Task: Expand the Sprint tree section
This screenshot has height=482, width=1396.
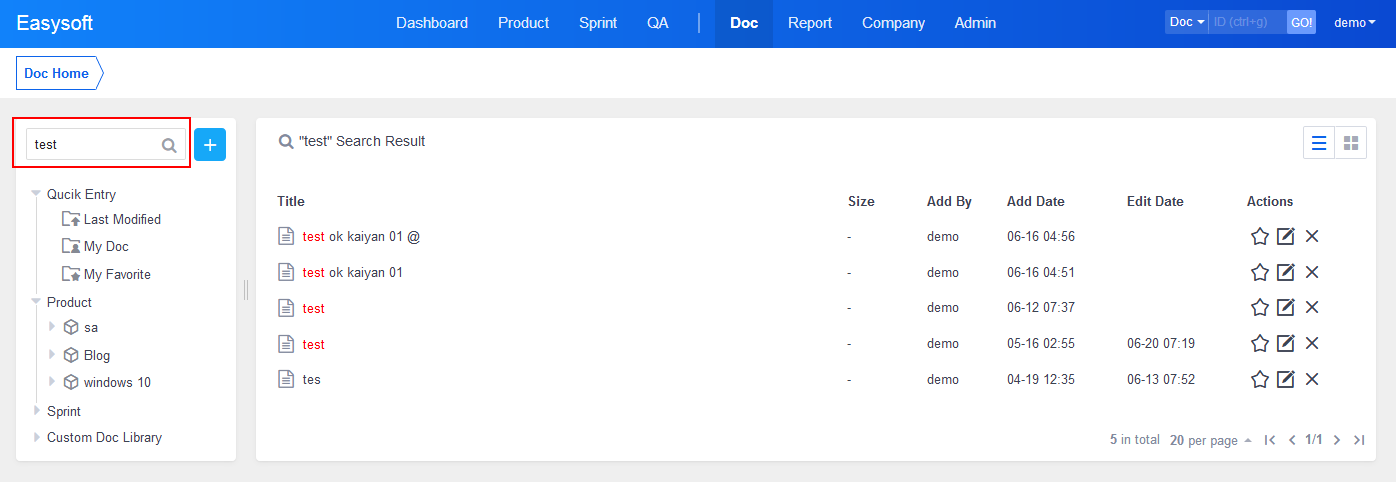Action: point(37,411)
